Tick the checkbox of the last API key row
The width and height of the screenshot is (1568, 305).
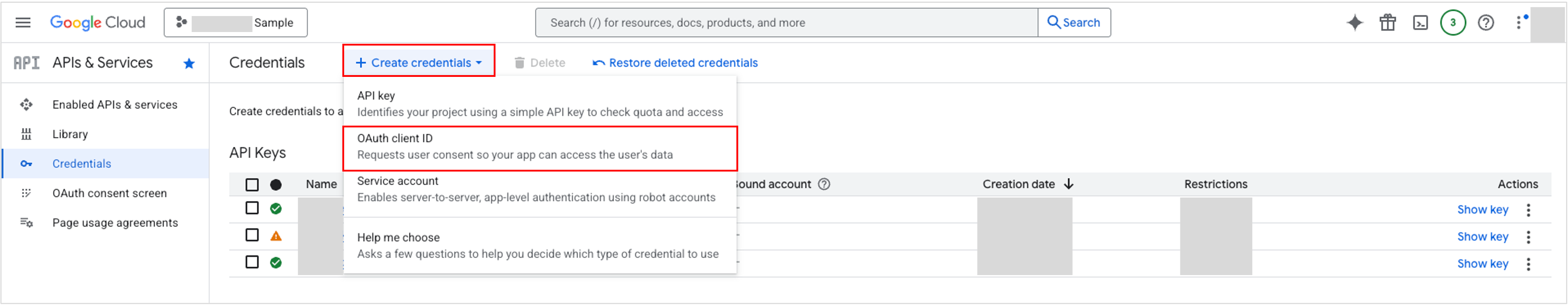252,262
